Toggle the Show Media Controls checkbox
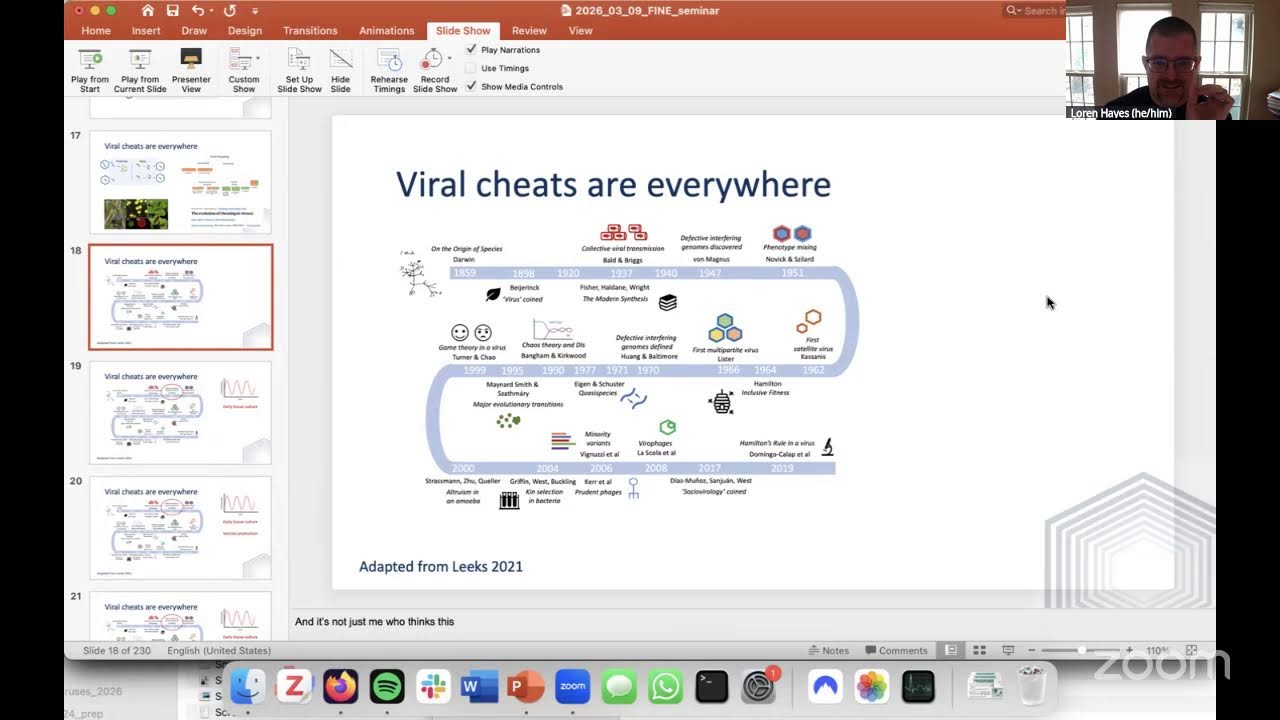This screenshot has width=1280, height=720. (x=471, y=86)
